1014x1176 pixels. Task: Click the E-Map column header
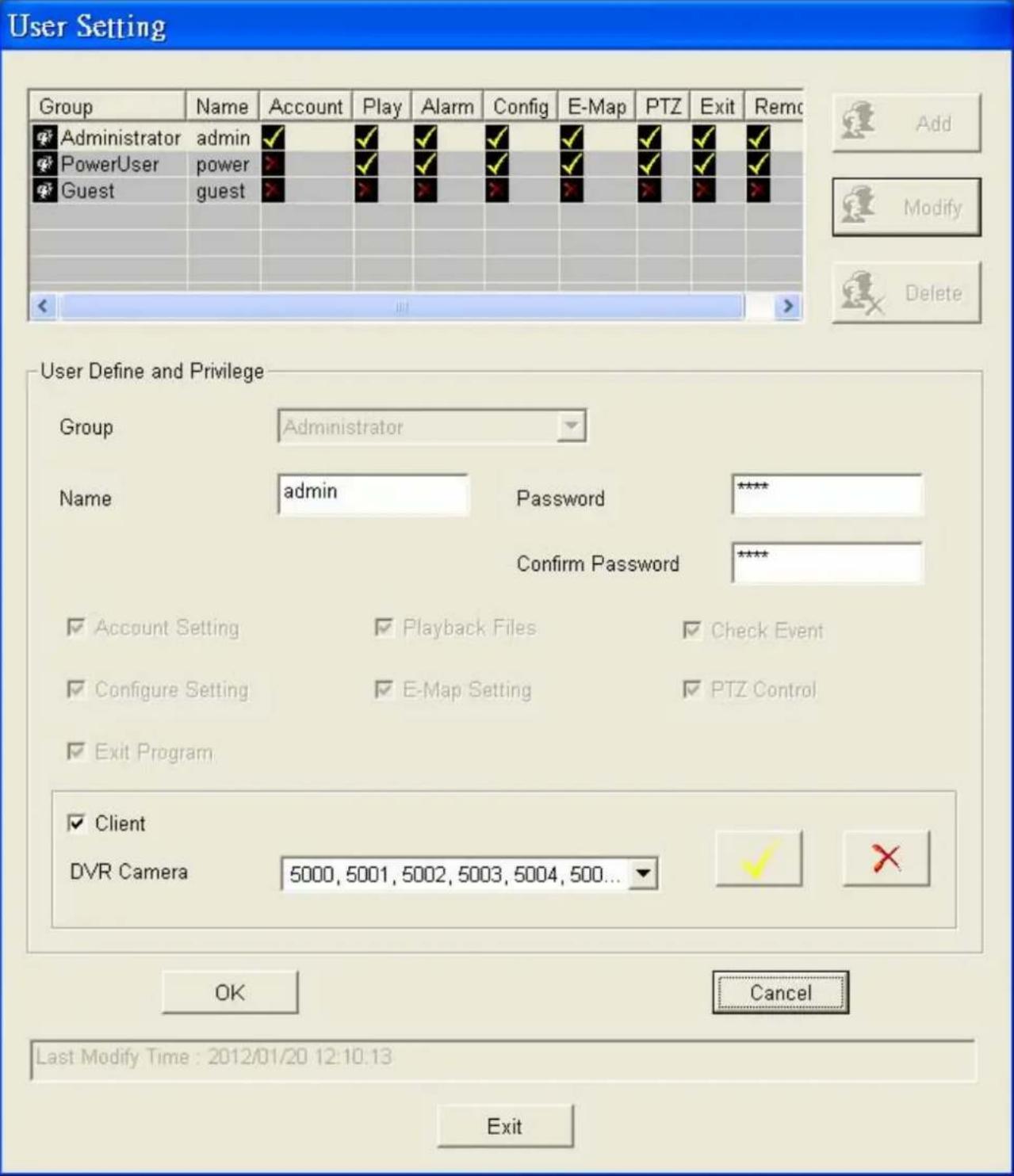597,106
